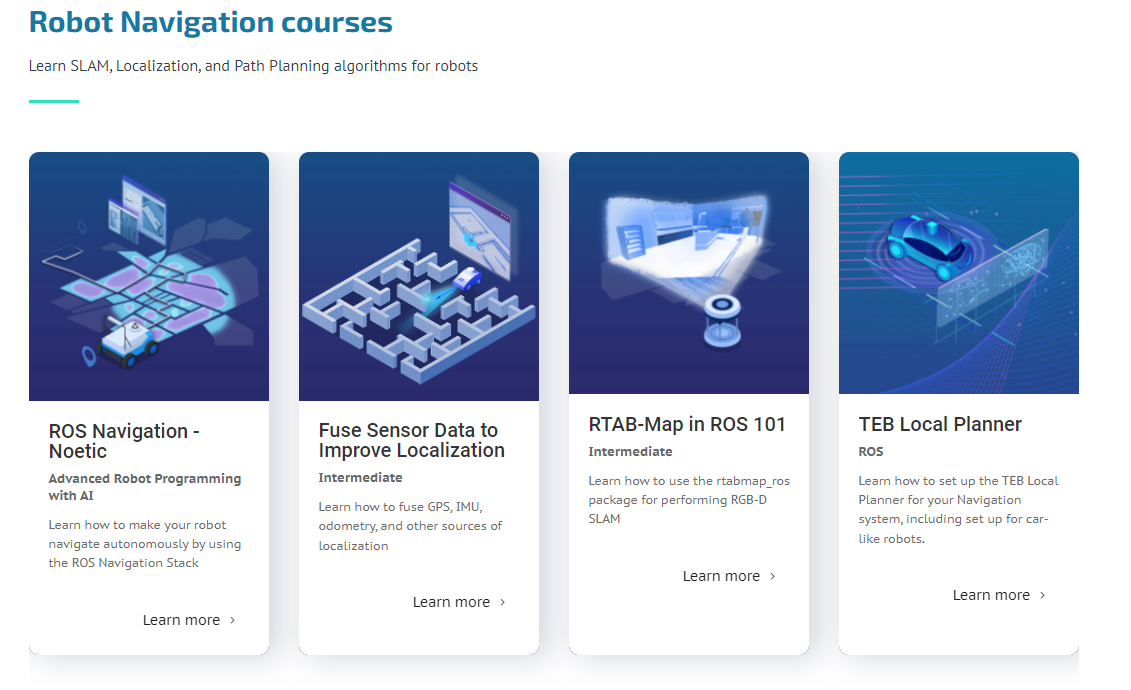Click arrow beside TEB Planner Learn more
Screen dimensions: 1131x690
(1042, 595)
